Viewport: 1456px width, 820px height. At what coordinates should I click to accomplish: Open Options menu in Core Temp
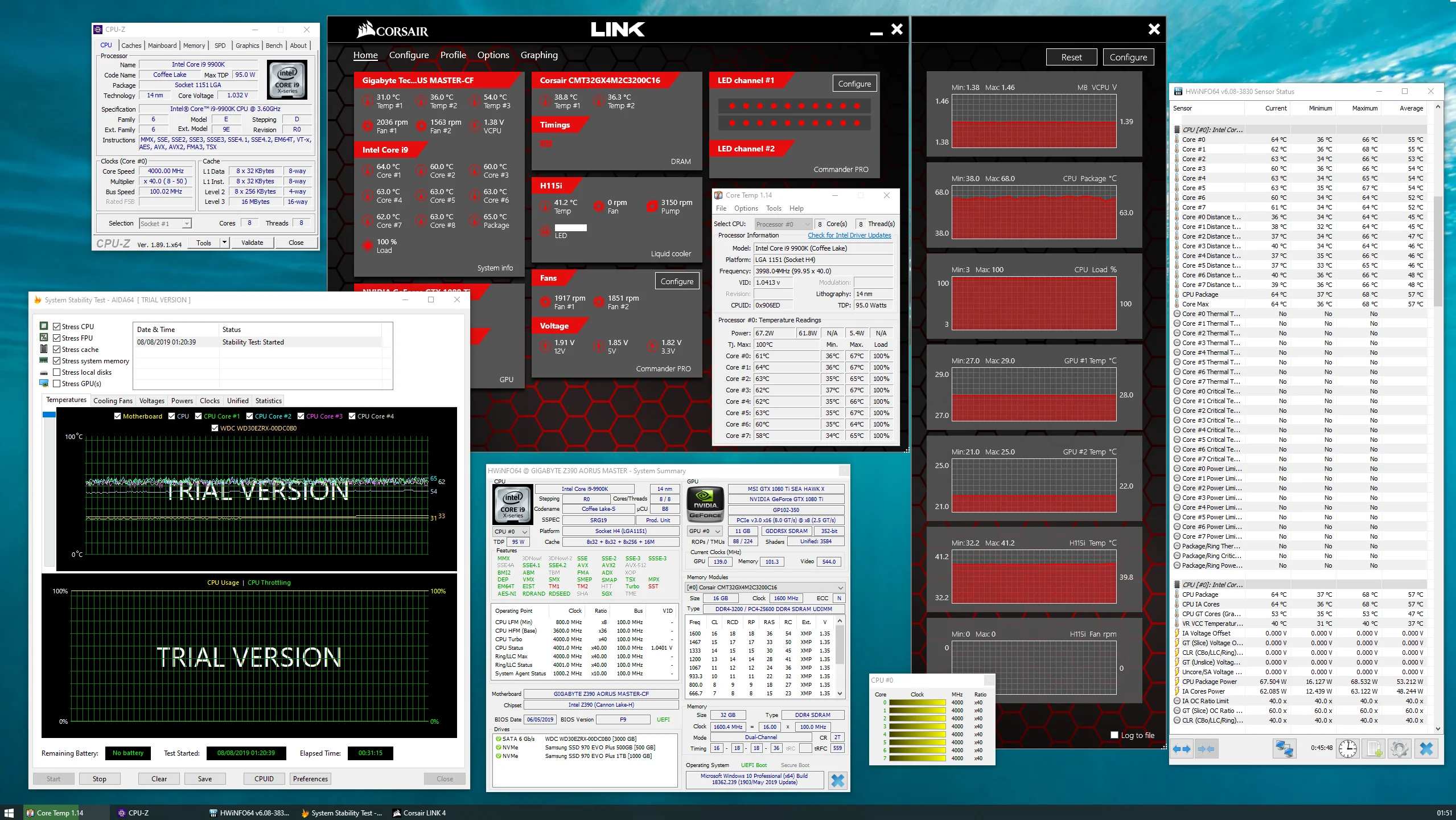[746, 208]
